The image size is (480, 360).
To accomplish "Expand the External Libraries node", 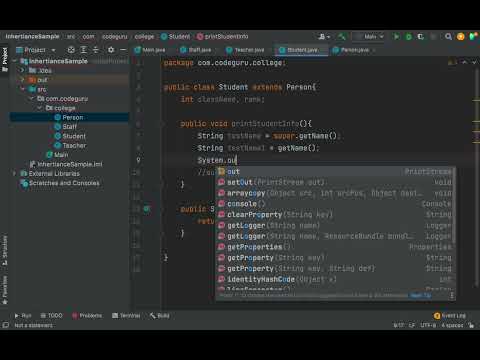I will point(15,173).
